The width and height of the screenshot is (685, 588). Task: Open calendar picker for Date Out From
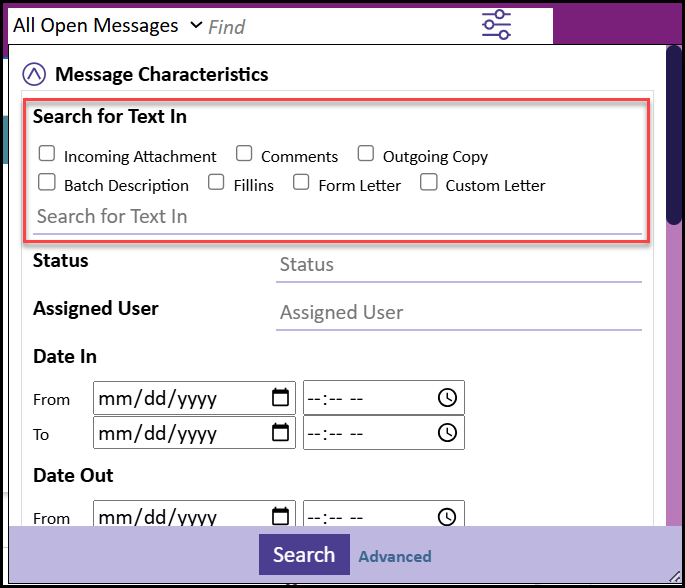(x=280, y=517)
